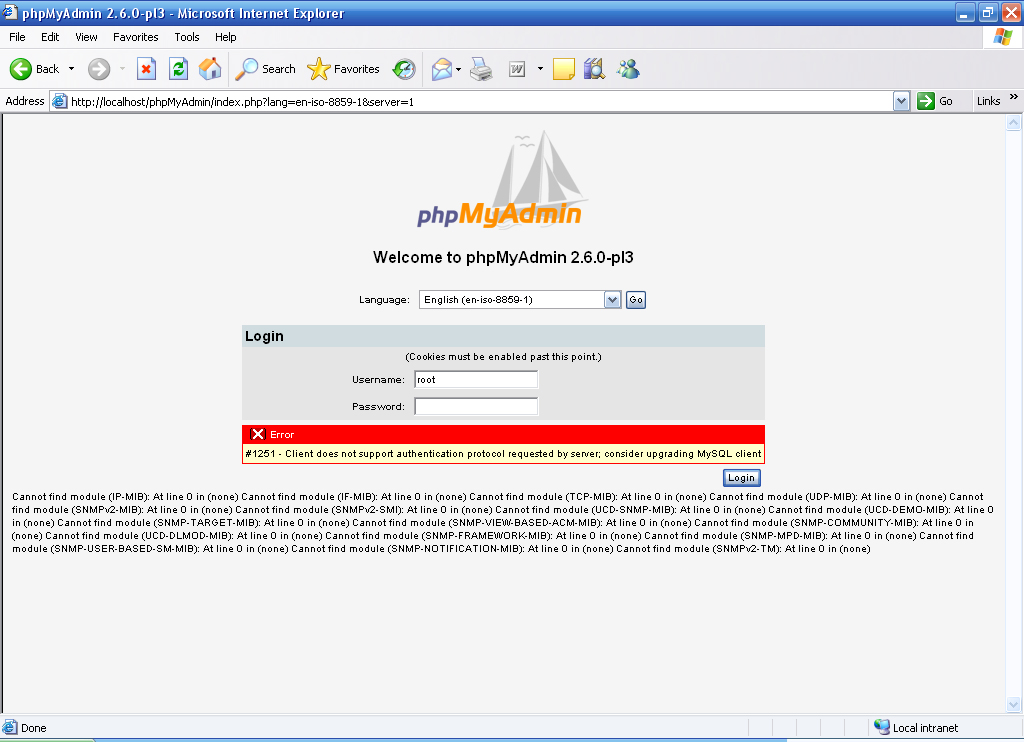Viewport: 1024px width, 742px height.
Task: Click the Stop loading icon
Action: 146,69
